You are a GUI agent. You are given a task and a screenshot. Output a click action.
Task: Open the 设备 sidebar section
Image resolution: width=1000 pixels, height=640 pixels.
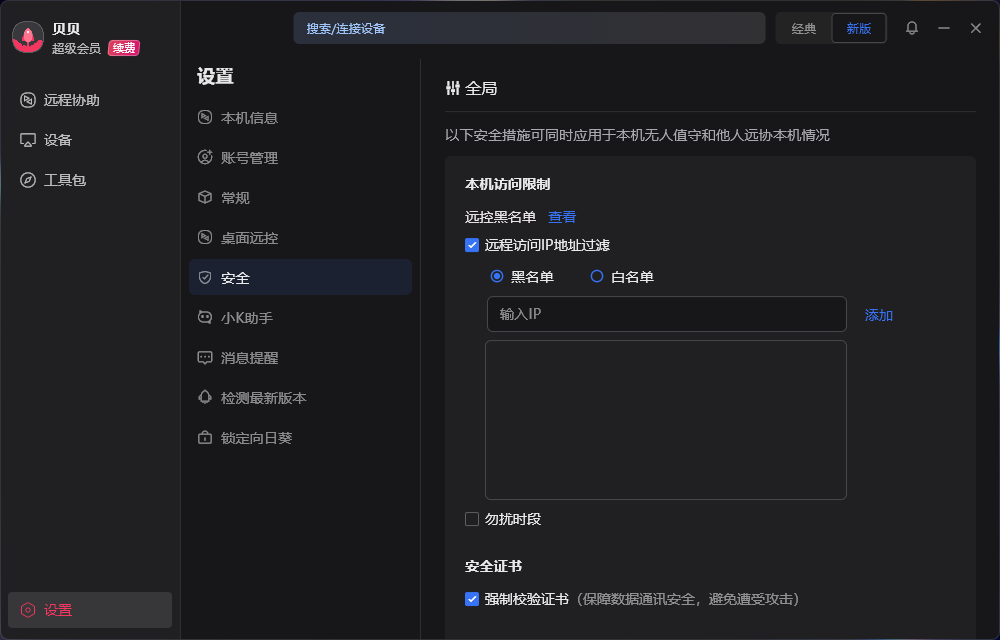click(x=57, y=140)
